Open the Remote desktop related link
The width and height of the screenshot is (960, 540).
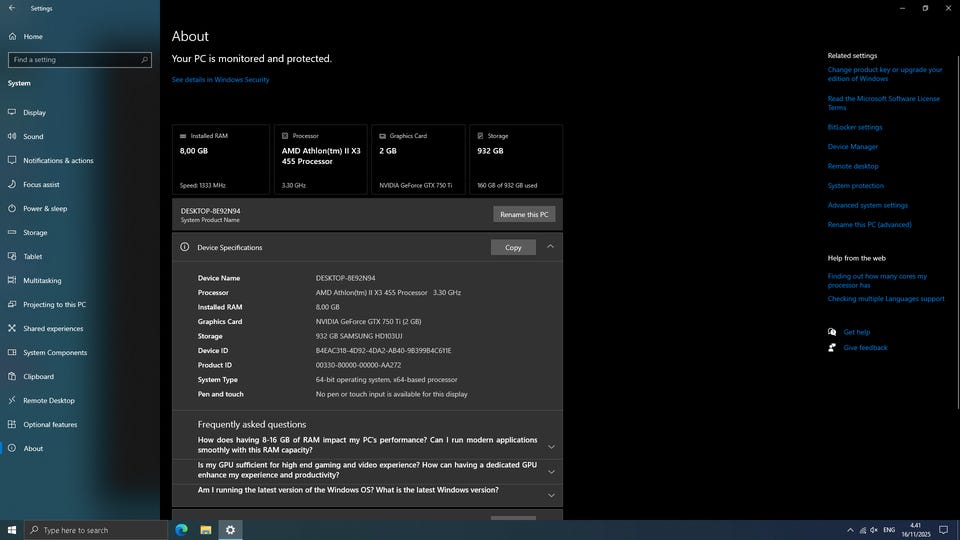[x=853, y=166]
